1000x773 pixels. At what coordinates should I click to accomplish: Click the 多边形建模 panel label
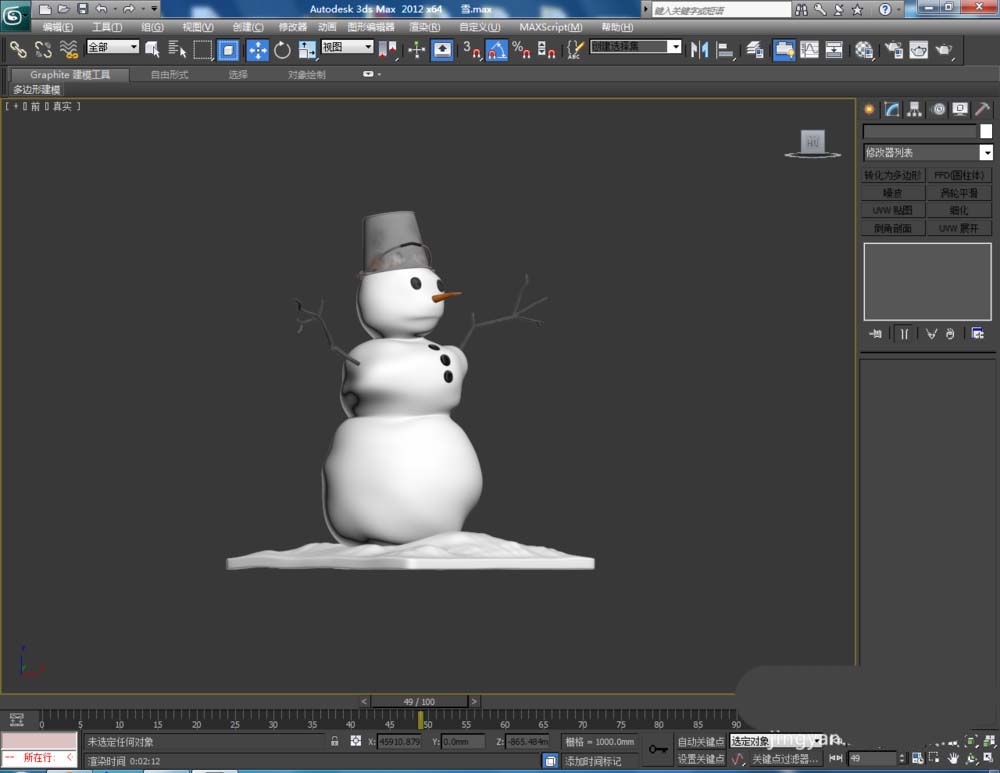coord(36,89)
